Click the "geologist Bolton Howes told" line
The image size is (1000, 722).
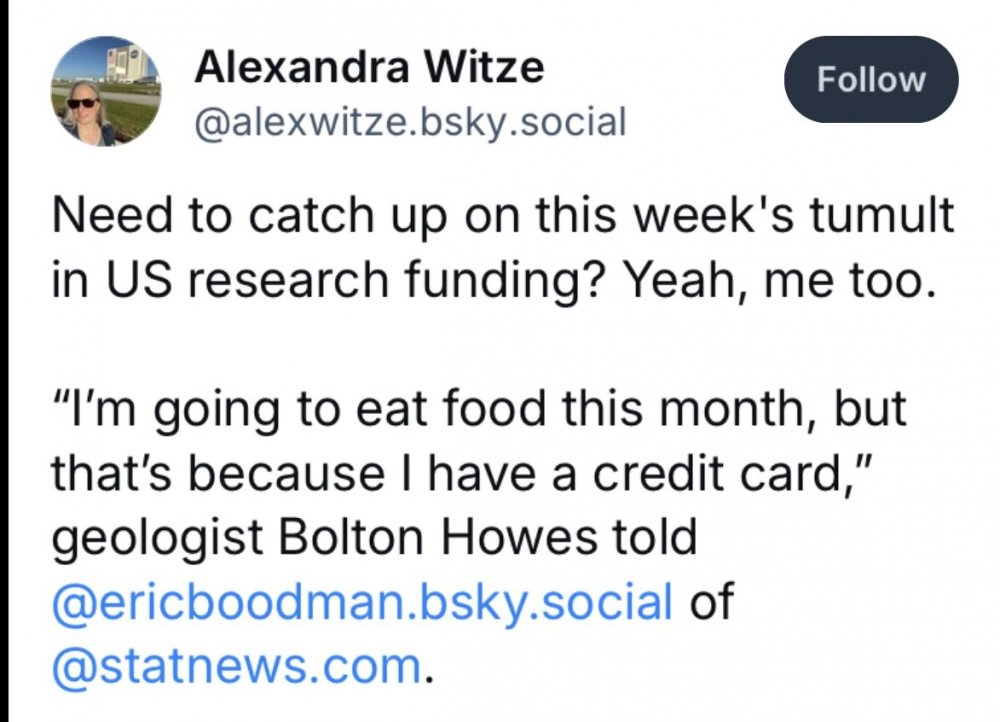tap(373, 539)
